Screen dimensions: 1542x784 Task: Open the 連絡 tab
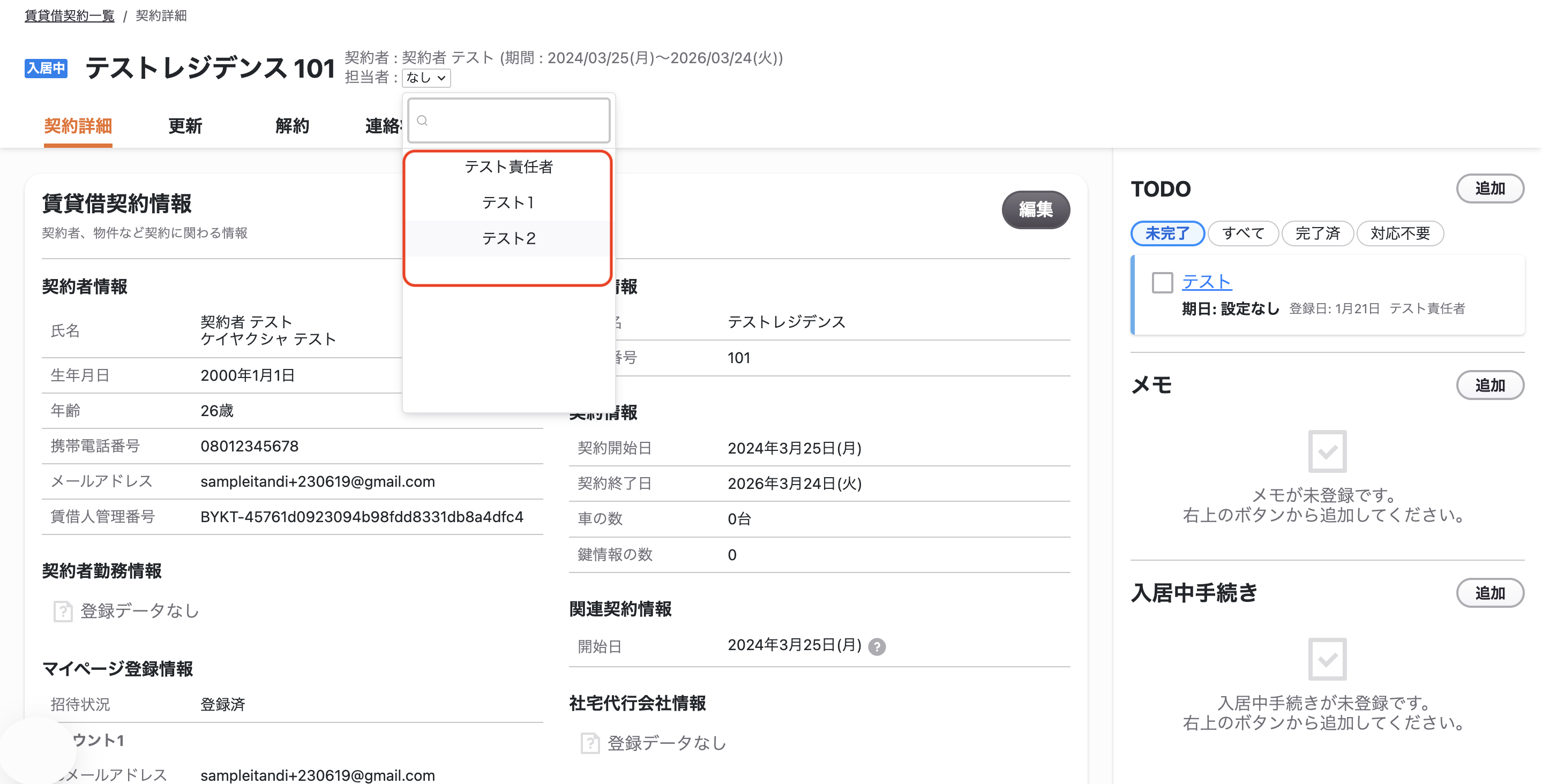pos(383,126)
